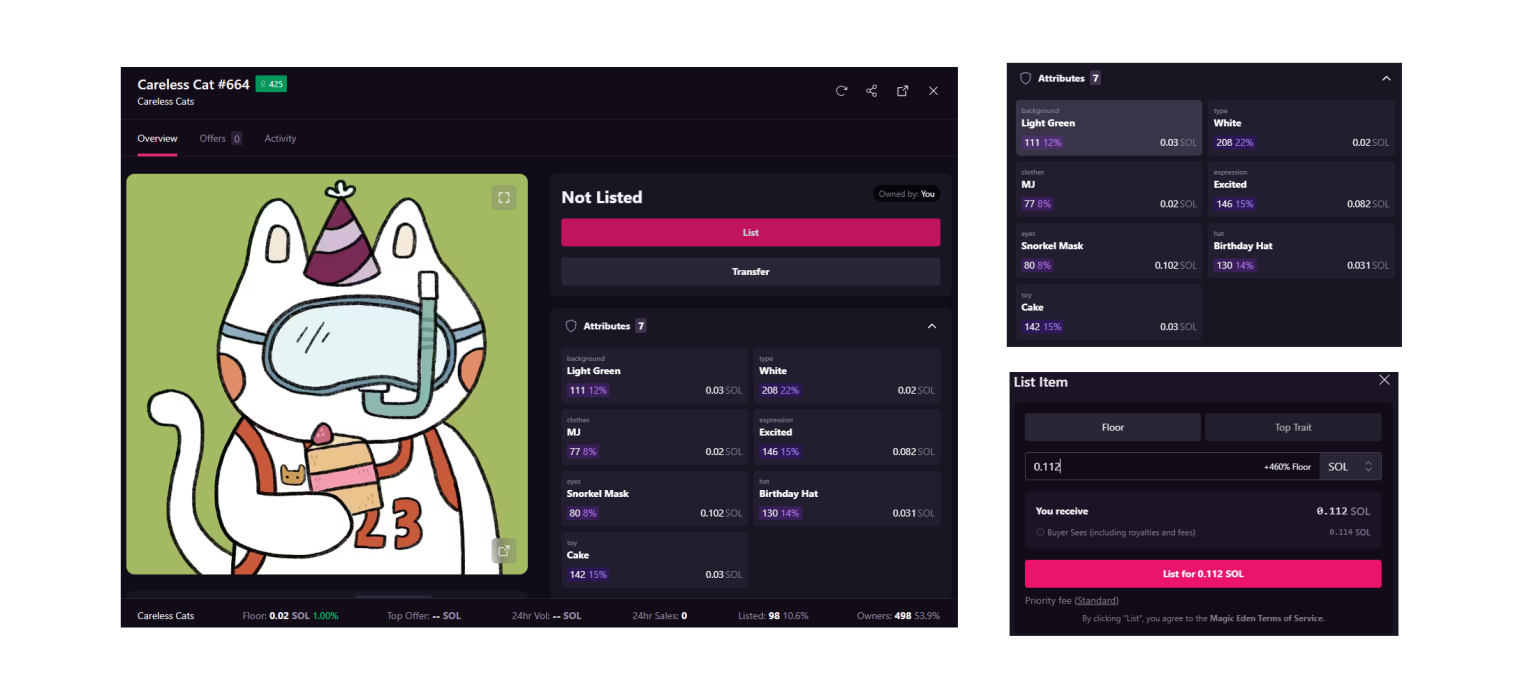This screenshot has height=698, width=1536.
Task: Click the Transfer button
Action: tap(751, 271)
